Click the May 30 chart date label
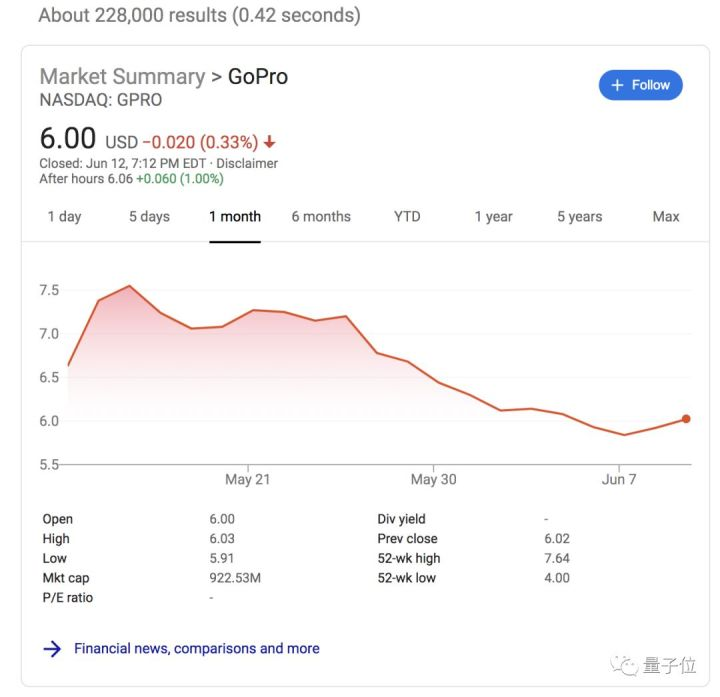 tap(433, 479)
